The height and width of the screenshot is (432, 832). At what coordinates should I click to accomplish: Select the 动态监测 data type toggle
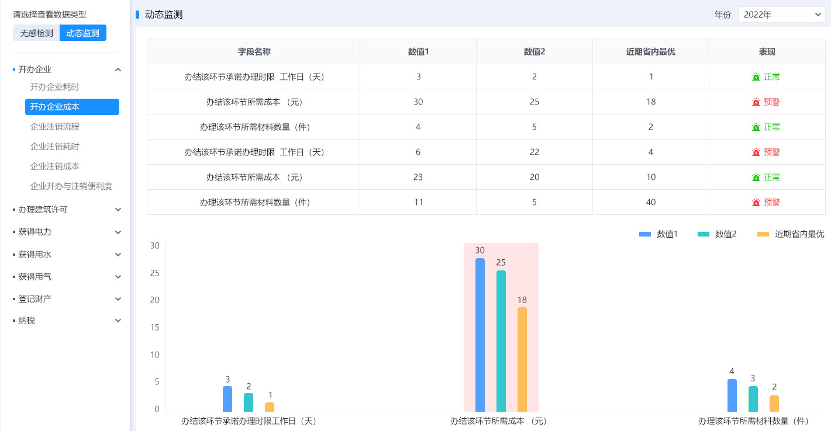[82, 33]
